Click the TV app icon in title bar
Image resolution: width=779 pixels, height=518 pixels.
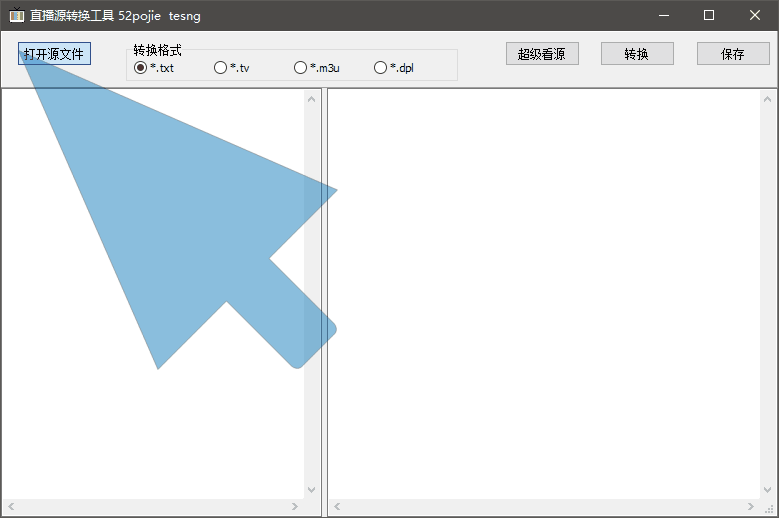click(16, 15)
